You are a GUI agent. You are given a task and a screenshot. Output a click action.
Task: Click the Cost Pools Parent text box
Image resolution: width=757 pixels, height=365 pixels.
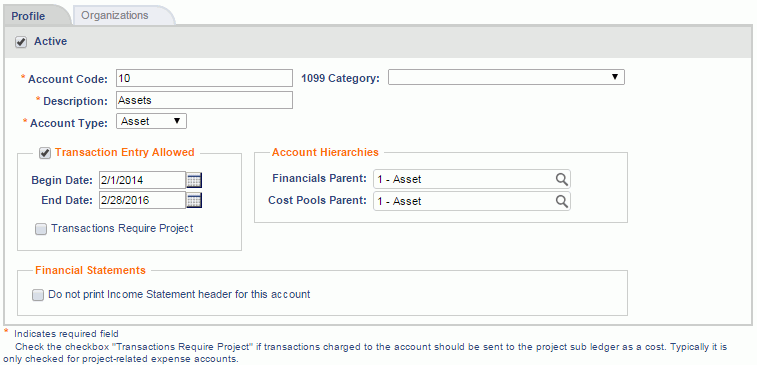(472, 201)
